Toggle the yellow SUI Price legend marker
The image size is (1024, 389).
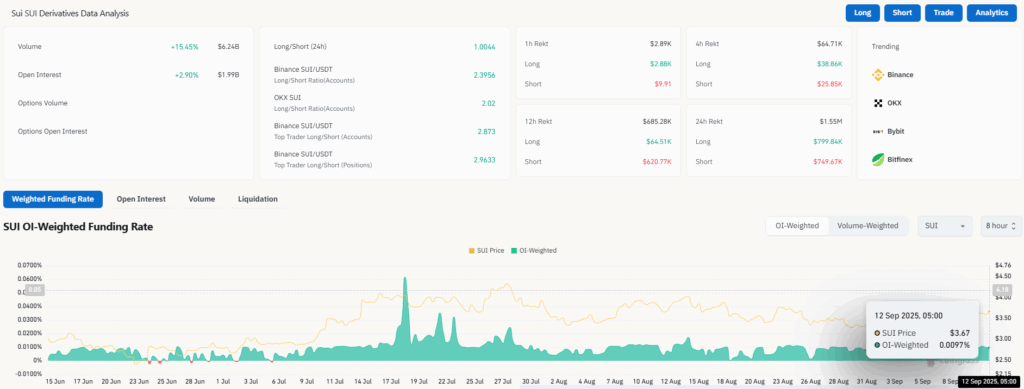(x=472, y=251)
